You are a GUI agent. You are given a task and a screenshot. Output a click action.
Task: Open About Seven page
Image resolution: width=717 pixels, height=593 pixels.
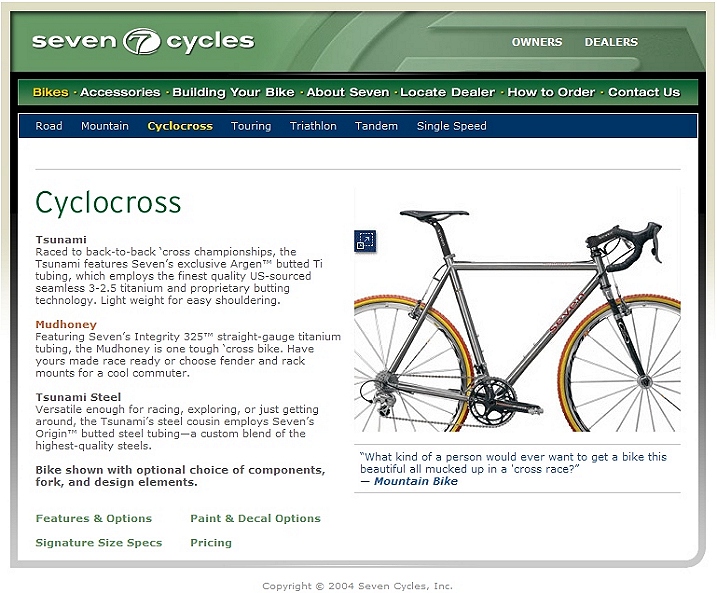(x=348, y=92)
